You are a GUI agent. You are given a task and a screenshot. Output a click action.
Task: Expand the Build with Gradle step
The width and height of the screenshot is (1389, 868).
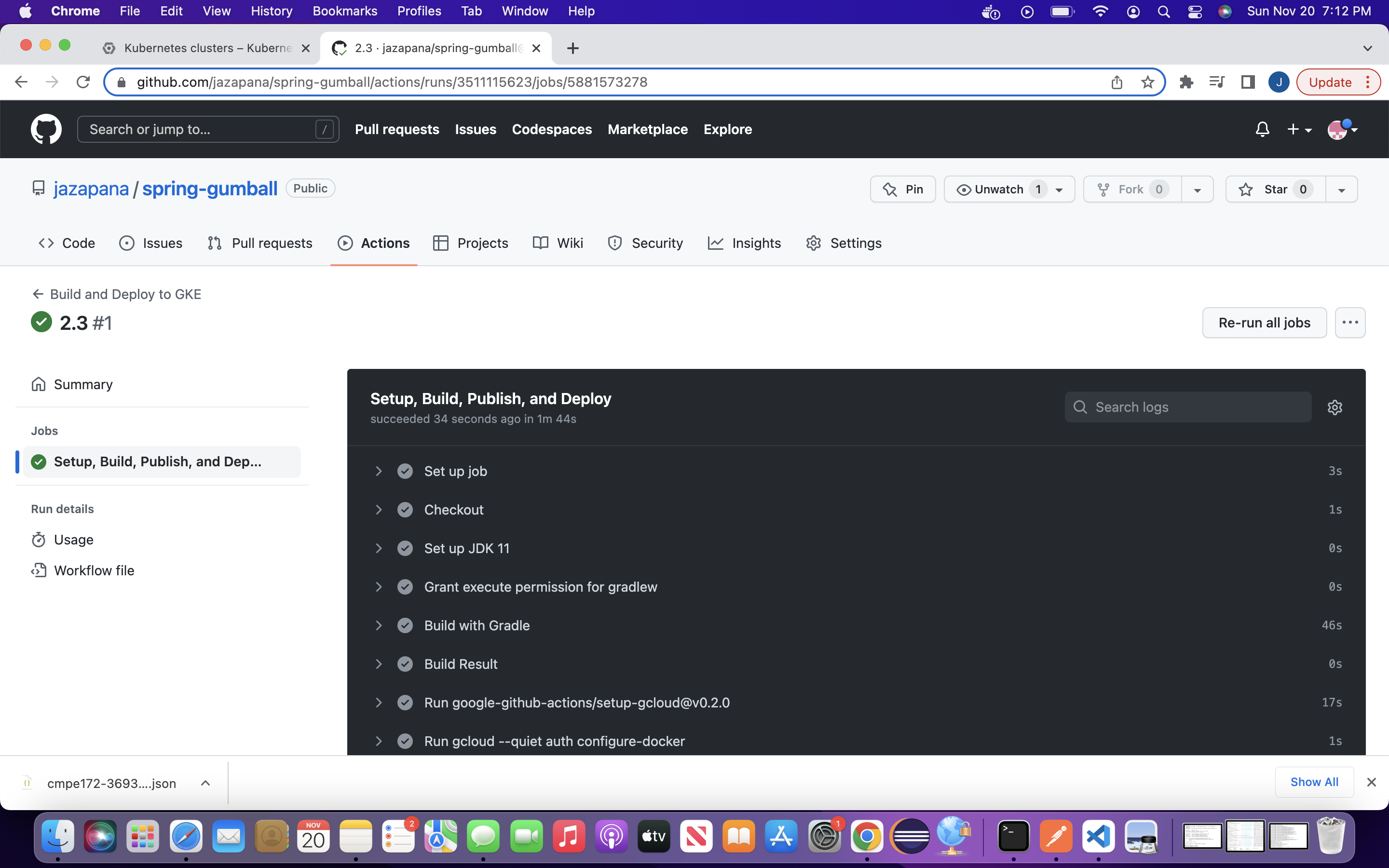point(380,625)
